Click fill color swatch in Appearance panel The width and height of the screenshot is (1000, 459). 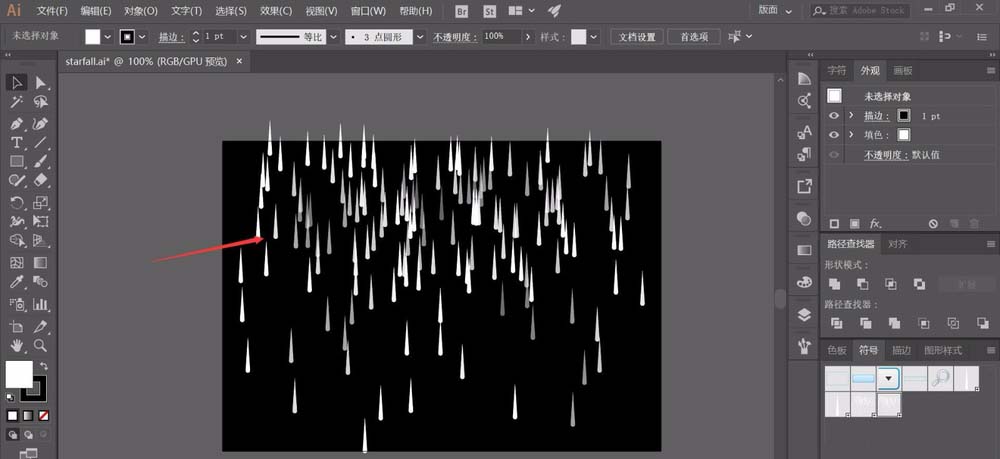coord(904,135)
